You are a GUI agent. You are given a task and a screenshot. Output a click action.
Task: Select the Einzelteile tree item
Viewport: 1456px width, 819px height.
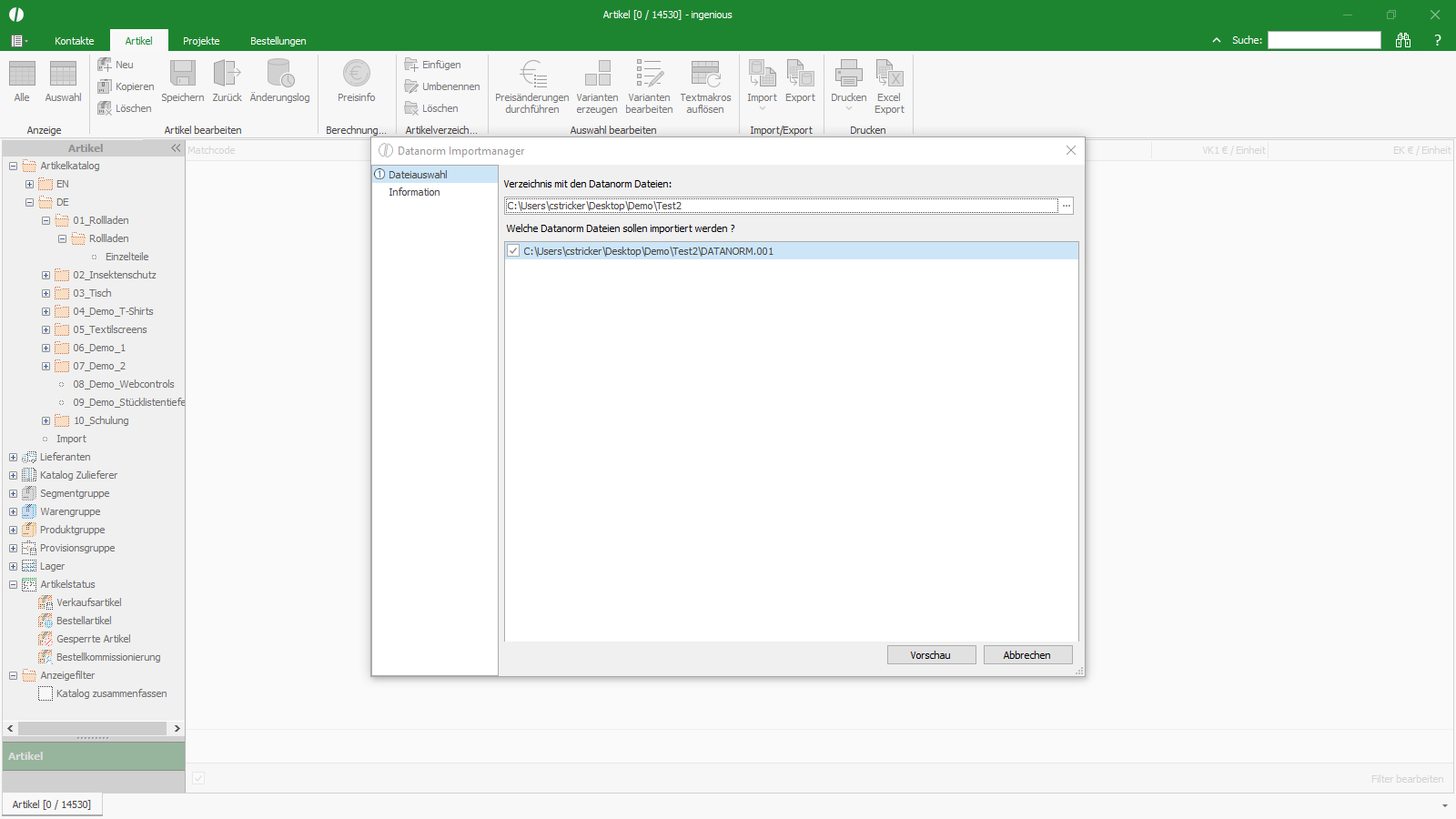(x=126, y=257)
